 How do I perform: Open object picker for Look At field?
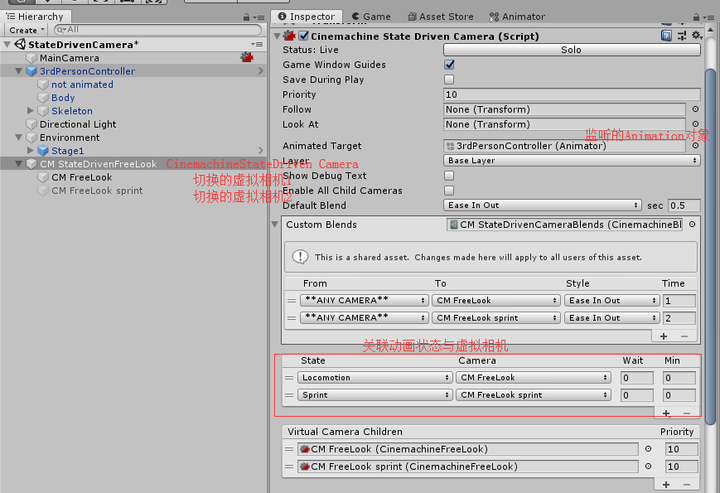[x=695, y=124]
